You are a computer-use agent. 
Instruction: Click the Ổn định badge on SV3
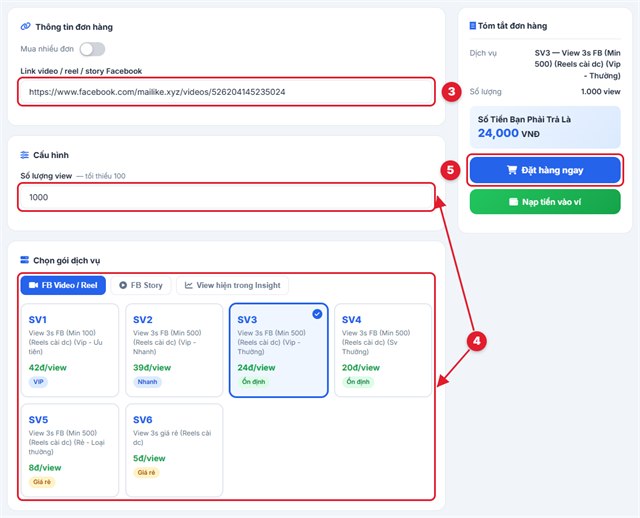point(253,382)
